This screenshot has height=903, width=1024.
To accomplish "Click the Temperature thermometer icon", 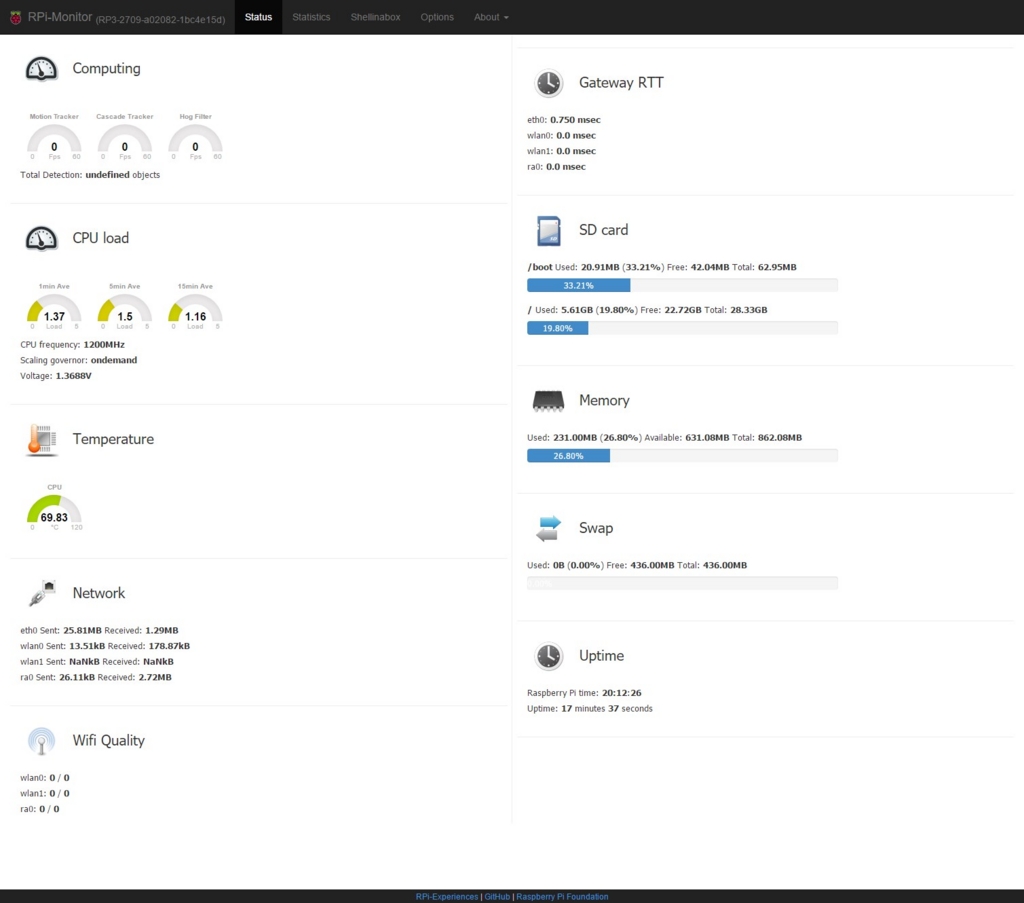I will coord(41,439).
